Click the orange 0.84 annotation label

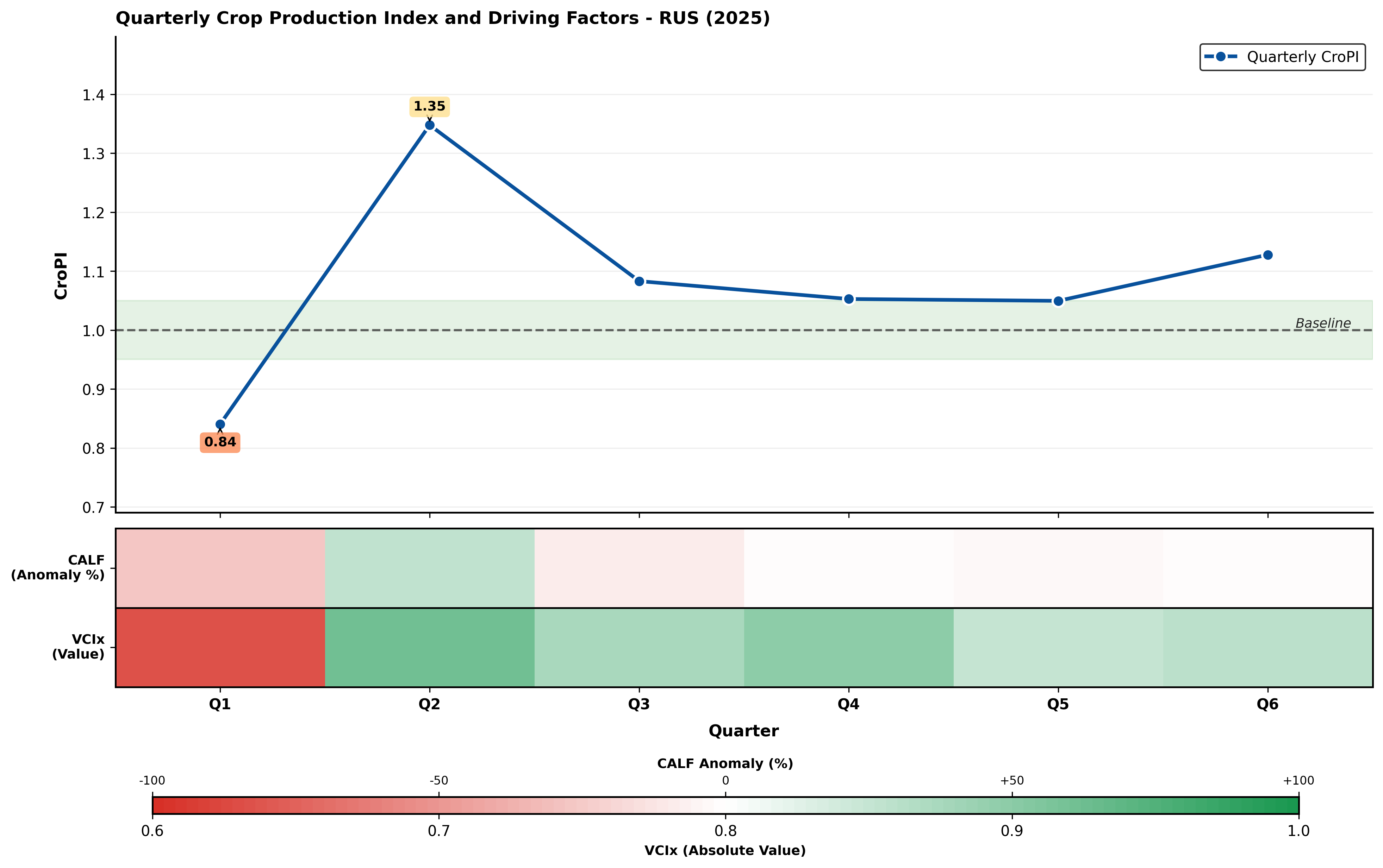point(220,442)
